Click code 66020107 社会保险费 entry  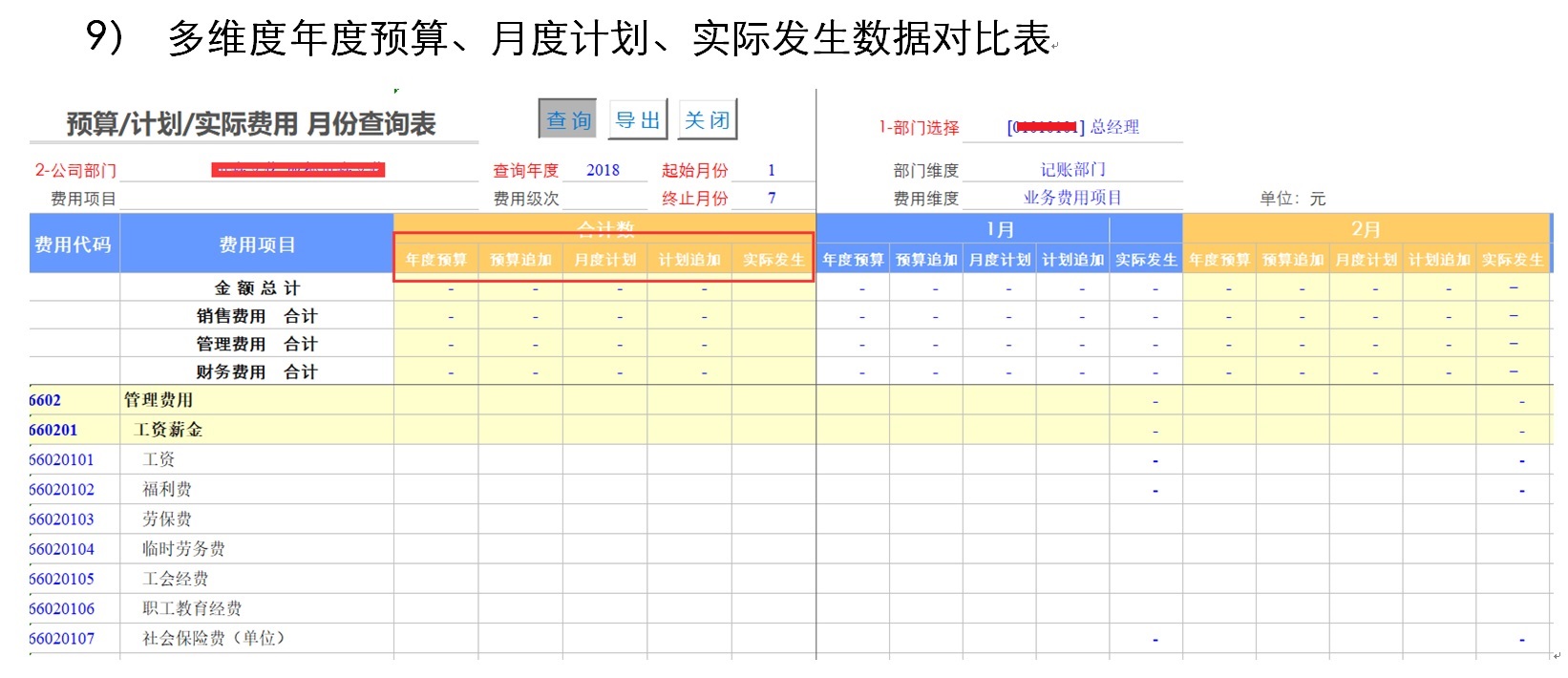(62, 638)
